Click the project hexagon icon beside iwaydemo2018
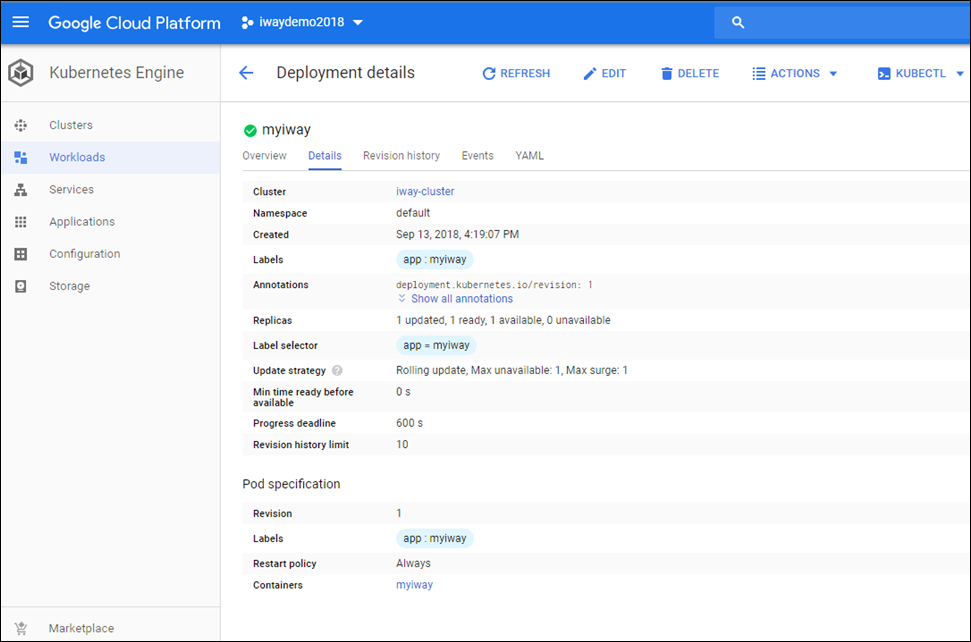The image size is (971, 642). 247,22
